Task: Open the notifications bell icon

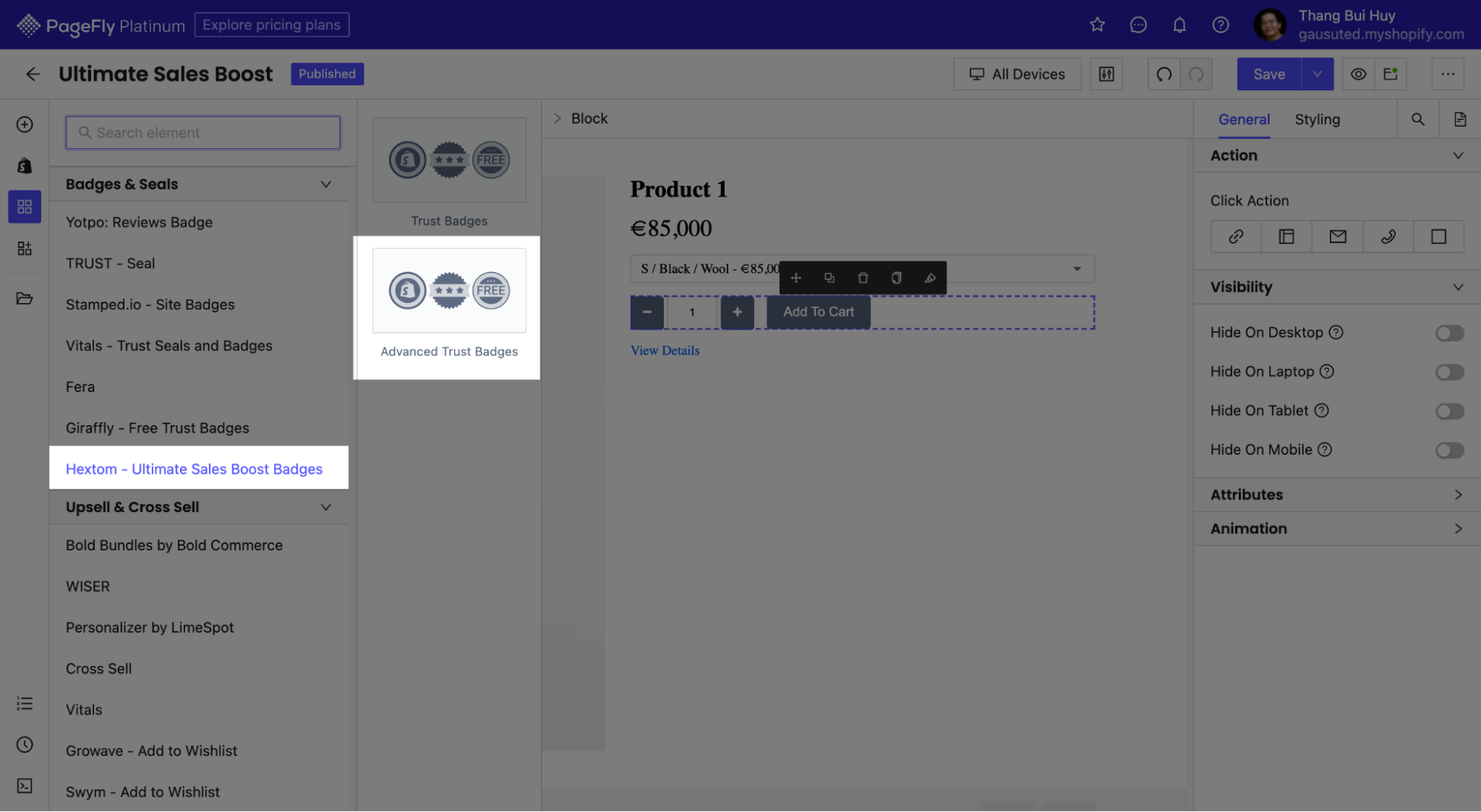Action: pyautogui.click(x=1179, y=24)
